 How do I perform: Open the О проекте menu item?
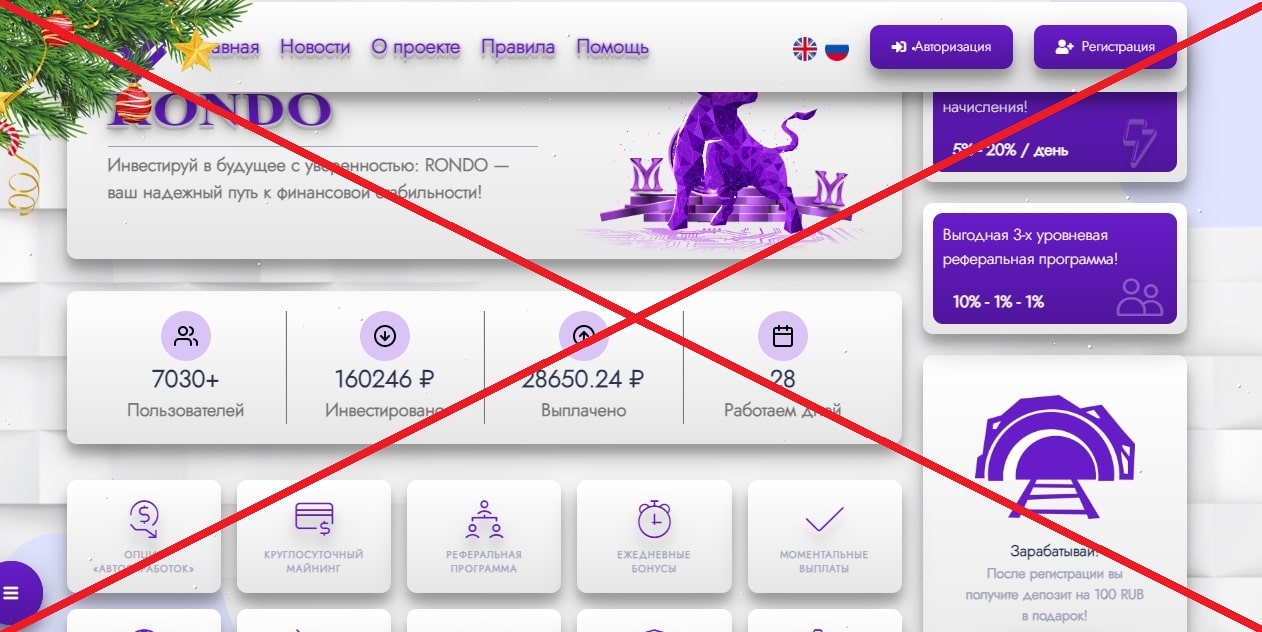(x=416, y=47)
